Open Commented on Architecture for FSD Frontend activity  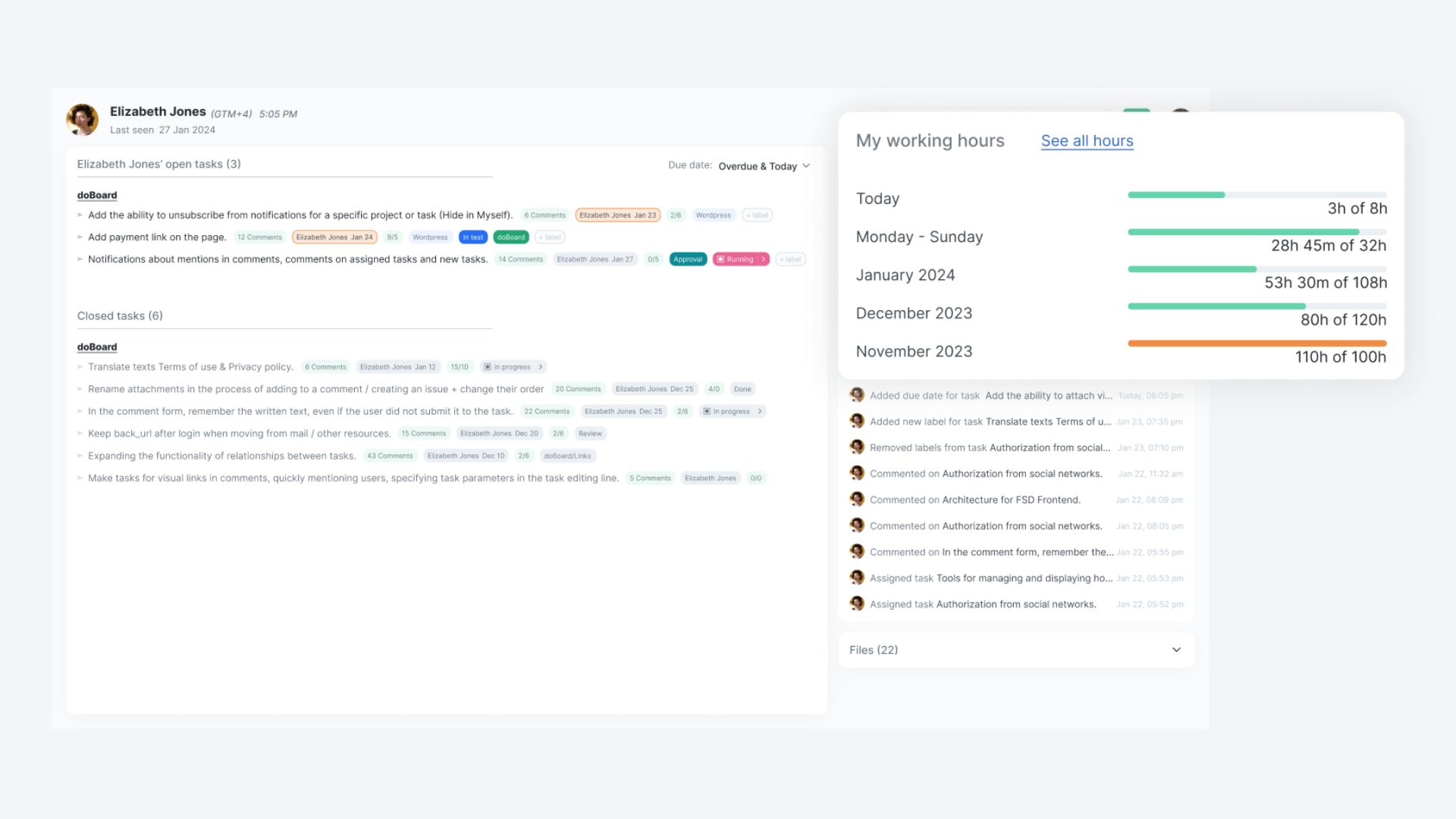(x=1011, y=500)
